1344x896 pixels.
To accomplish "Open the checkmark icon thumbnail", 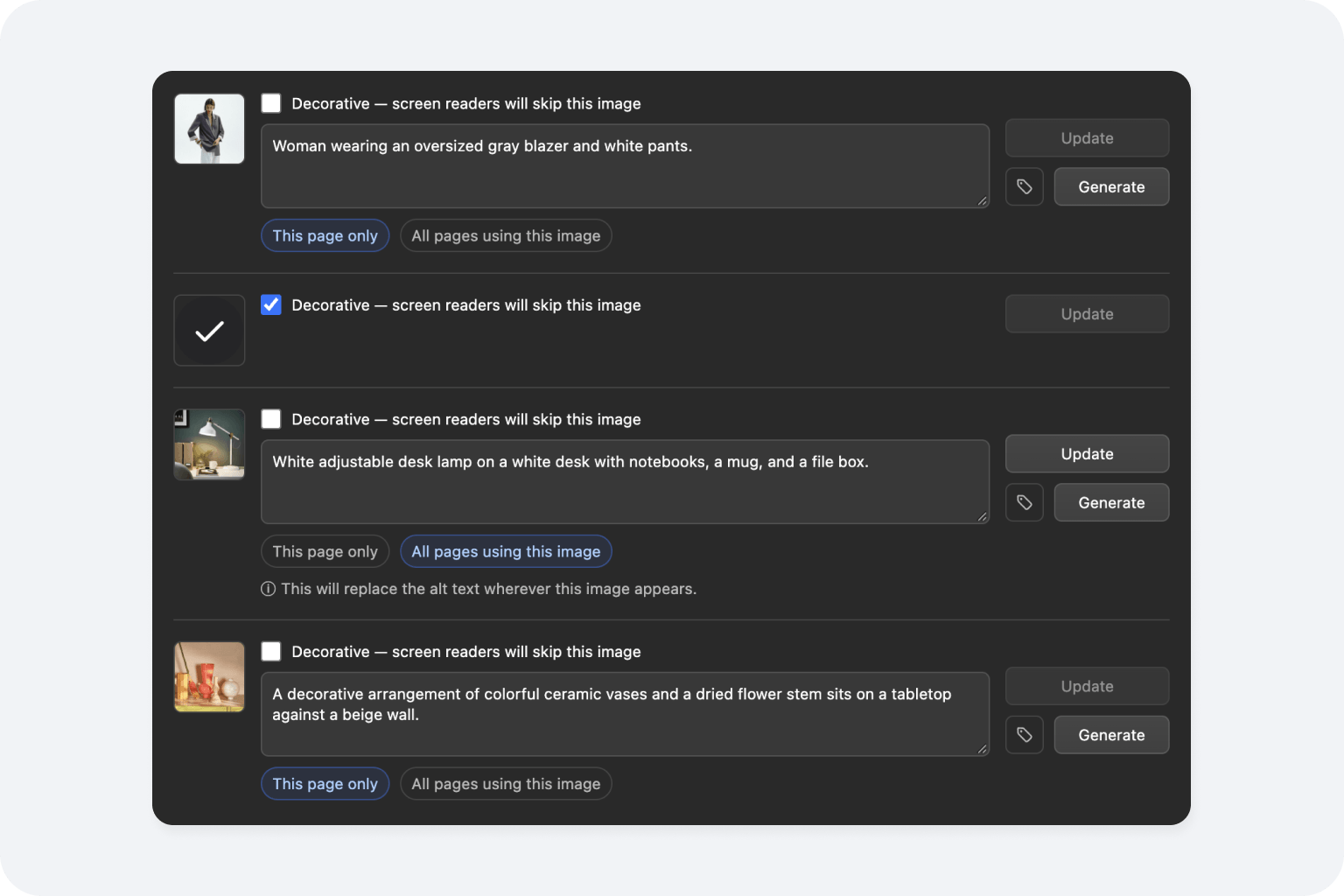I will tap(209, 331).
